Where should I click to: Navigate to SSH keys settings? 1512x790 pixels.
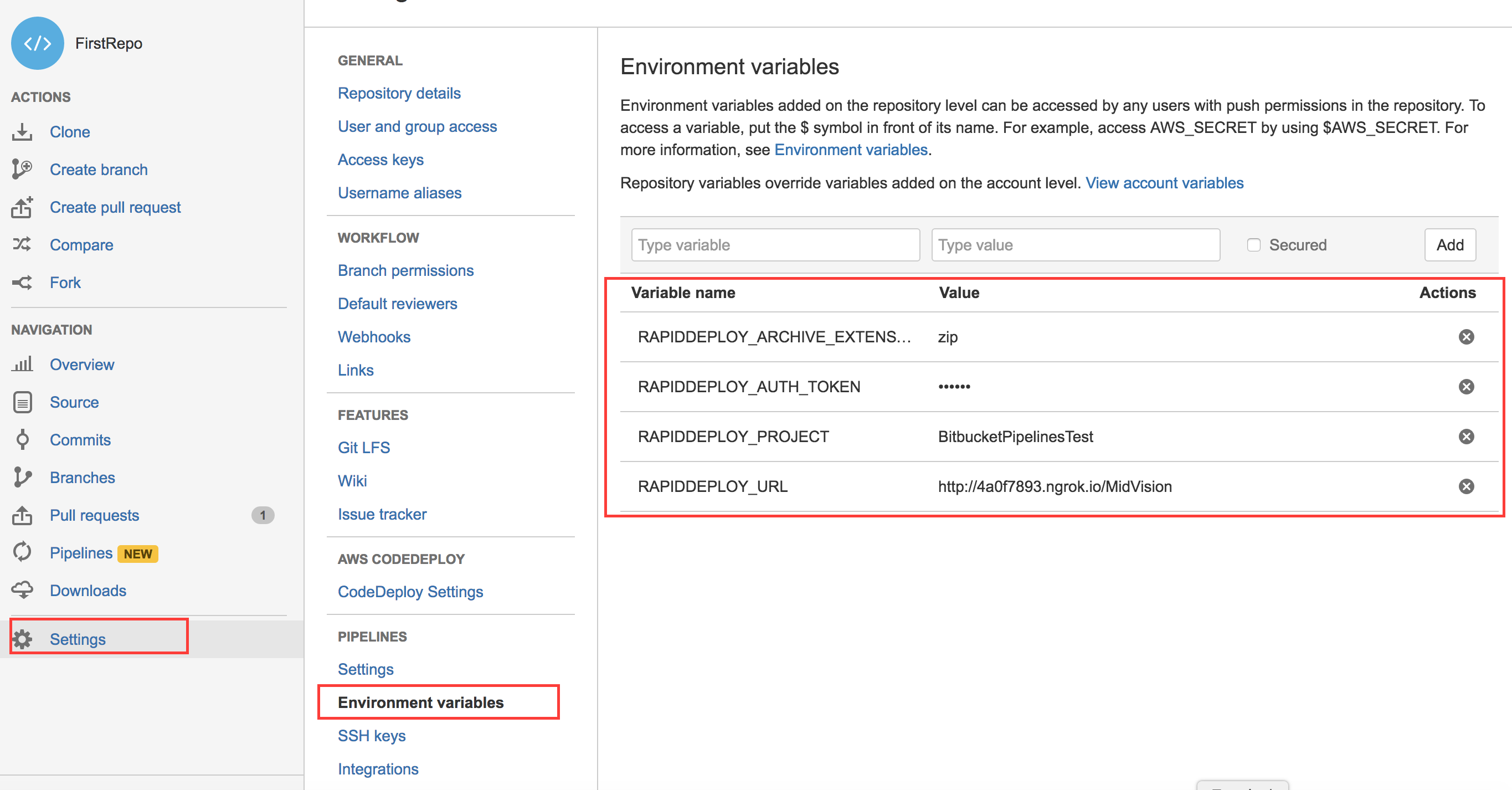tap(372, 735)
